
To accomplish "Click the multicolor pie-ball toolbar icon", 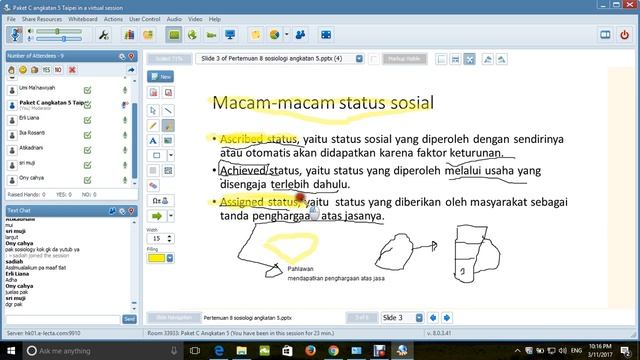I will (x=274, y=35).
